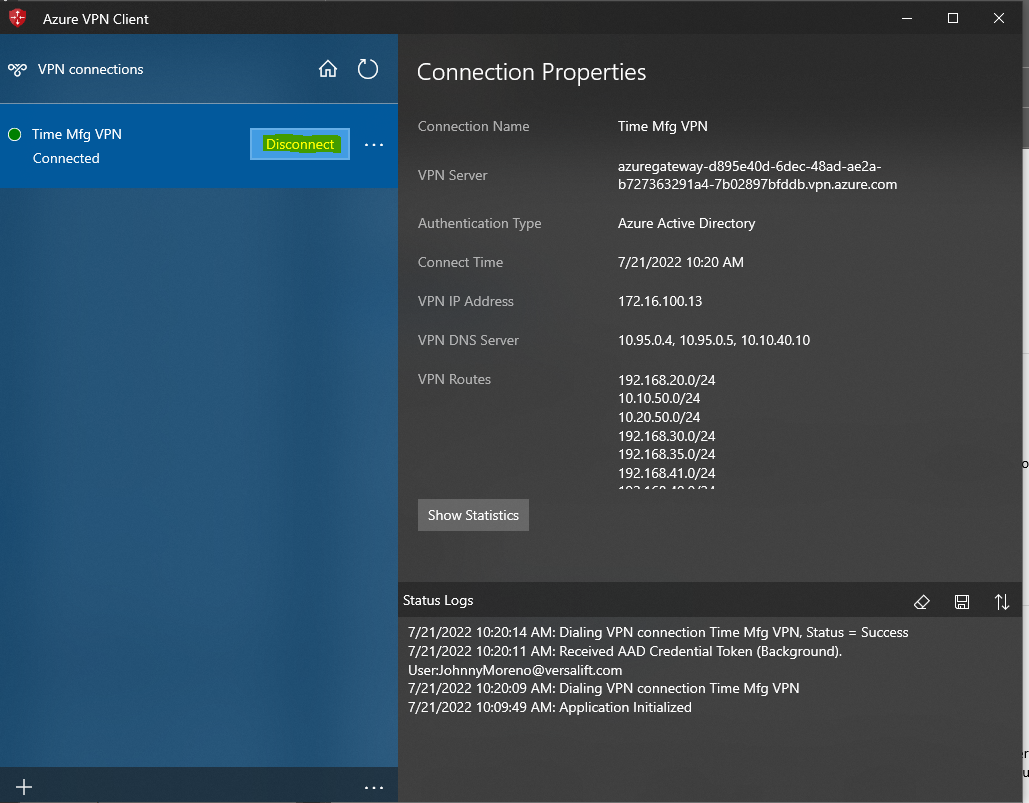Screen dimensions: 1029x803
Task: Click the log entry with Status = Success
Action: pyautogui.click(x=658, y=632)
